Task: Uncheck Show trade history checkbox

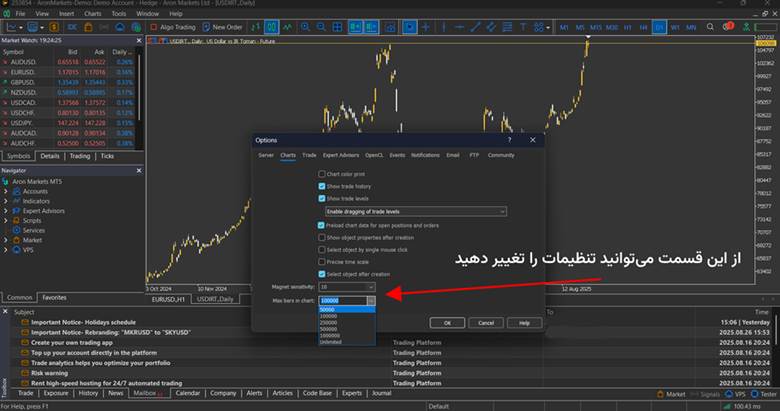Action: [321, 186]
